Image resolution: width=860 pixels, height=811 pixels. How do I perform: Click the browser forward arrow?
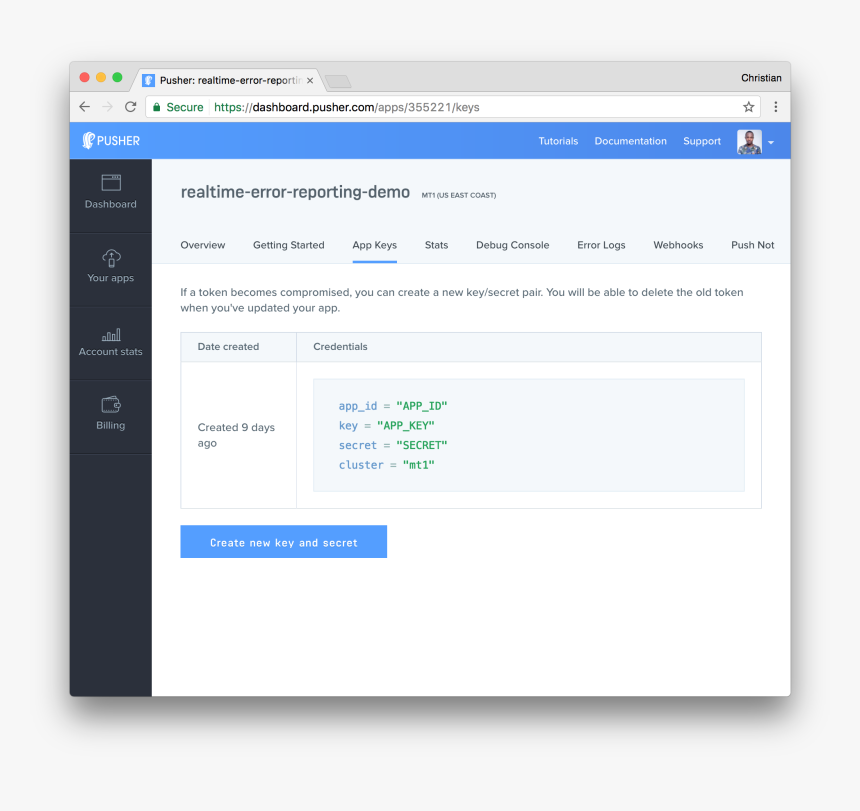[x=108, y=107]
